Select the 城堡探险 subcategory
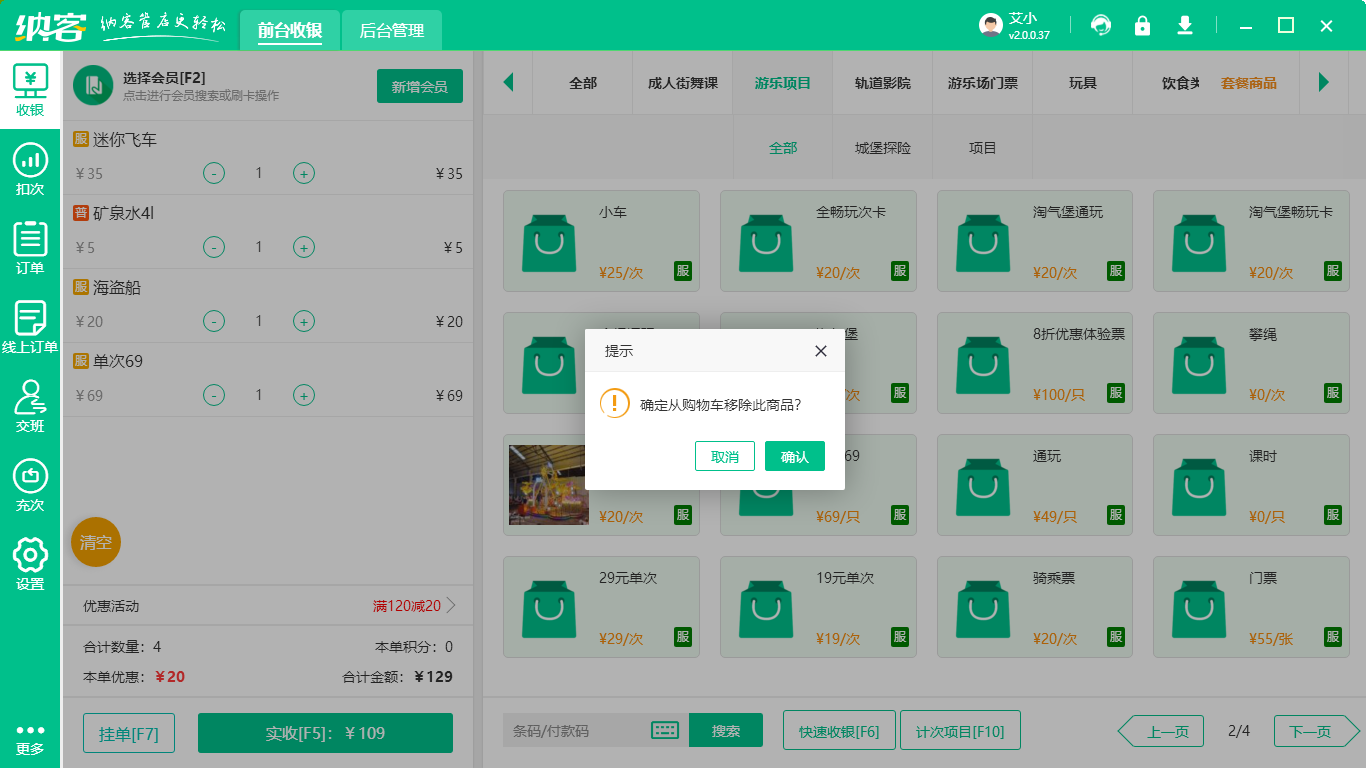 coord(882,146)
